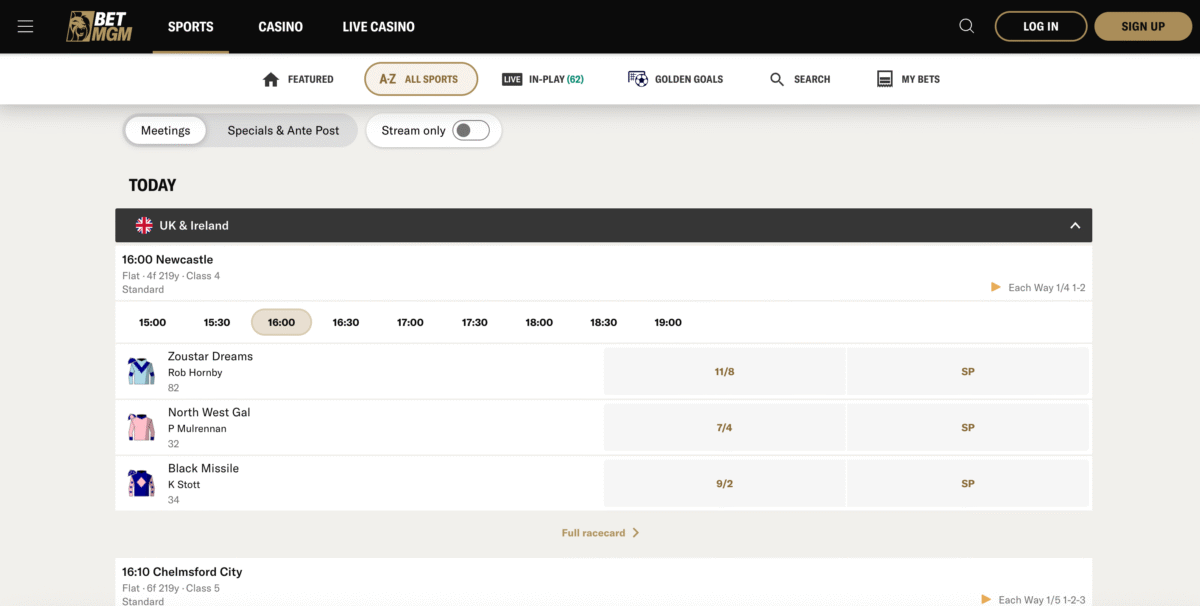Select the Golden Goals icon

pyautogui.click(x=637, y=78)
